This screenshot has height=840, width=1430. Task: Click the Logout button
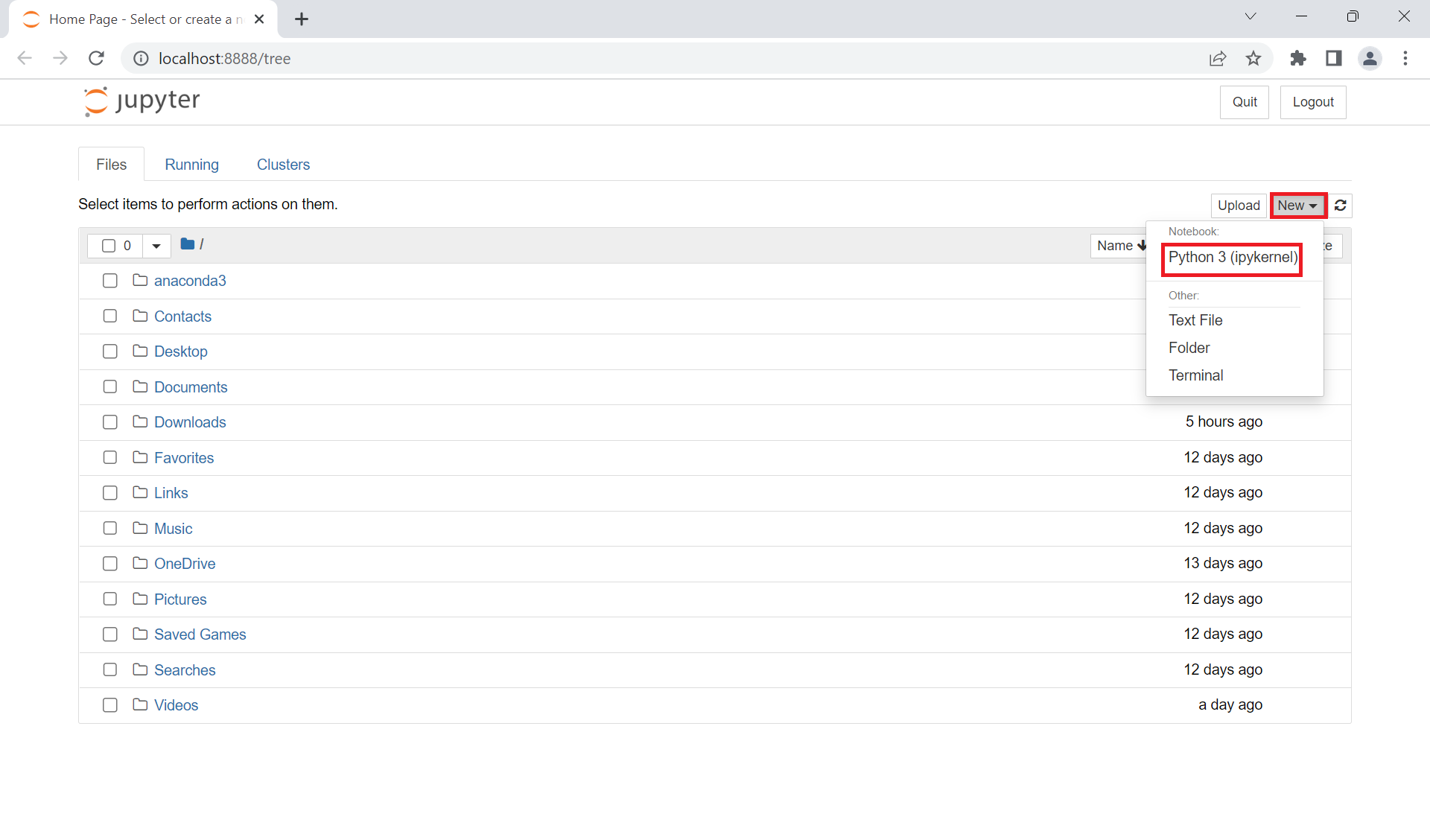pyautogui.click(x=1312, y=101)
